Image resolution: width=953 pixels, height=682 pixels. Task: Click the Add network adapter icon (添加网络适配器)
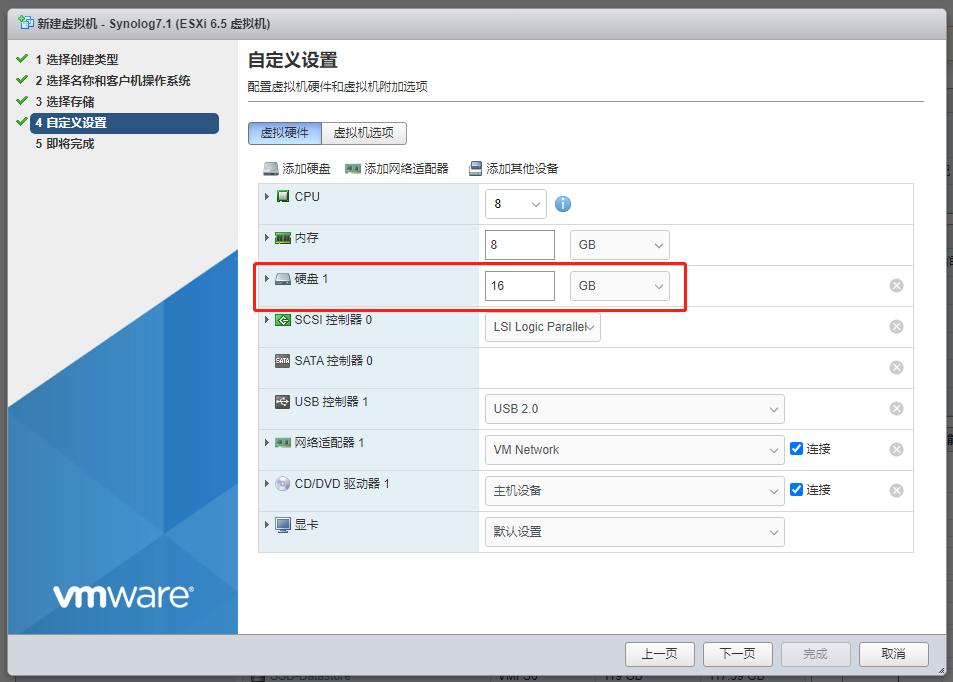[x=353, y=169]
